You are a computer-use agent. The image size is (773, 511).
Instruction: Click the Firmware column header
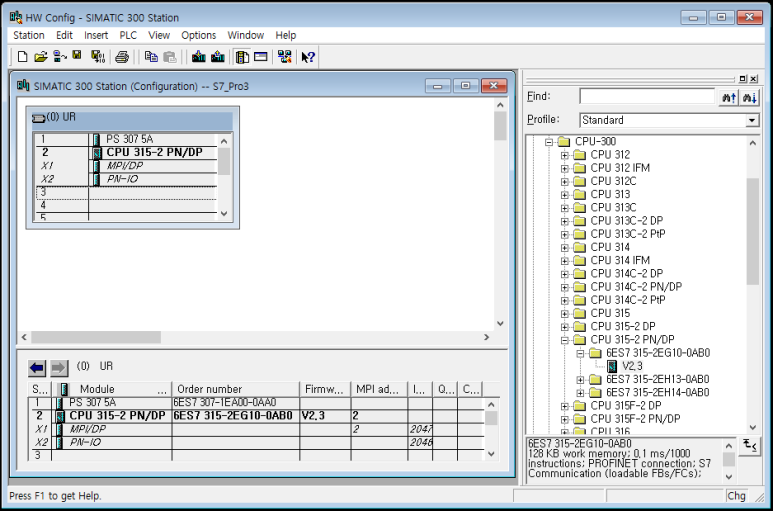[x=325, y=389]
